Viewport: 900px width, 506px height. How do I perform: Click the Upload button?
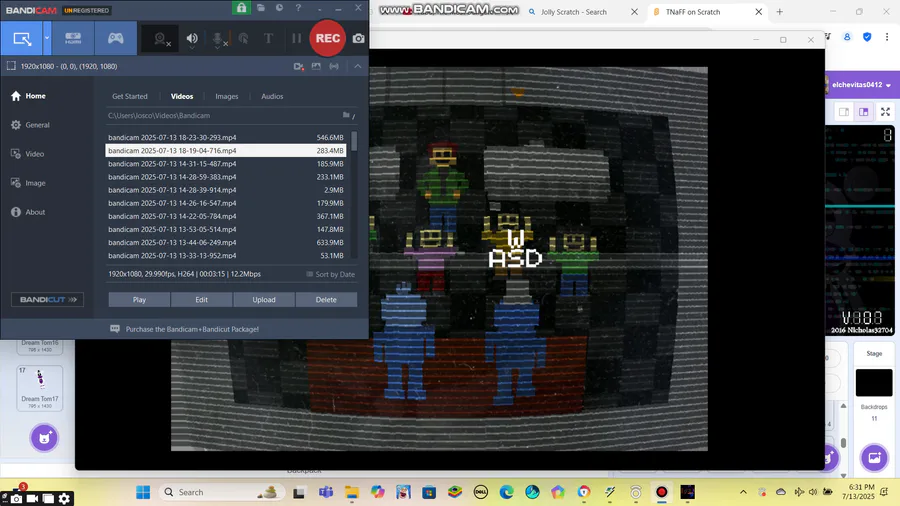(264, 299)
